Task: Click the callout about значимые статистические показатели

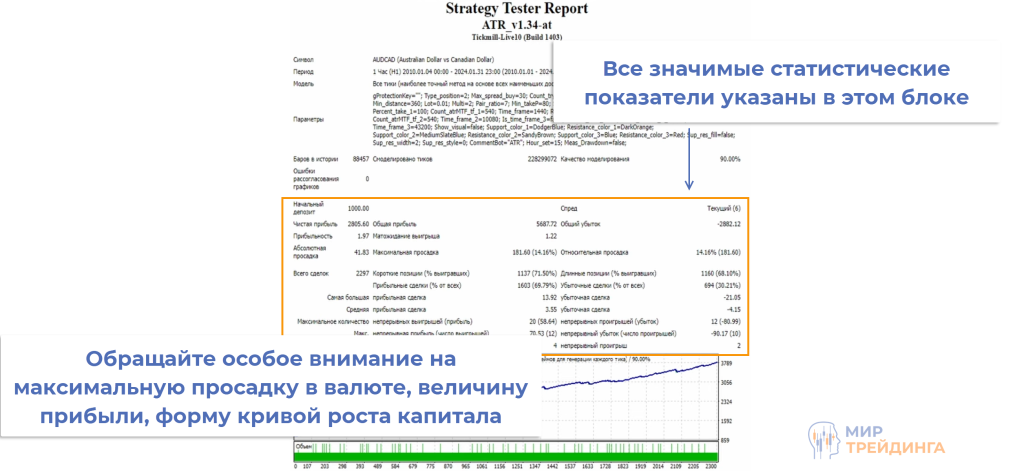Action: coord(775,83)
